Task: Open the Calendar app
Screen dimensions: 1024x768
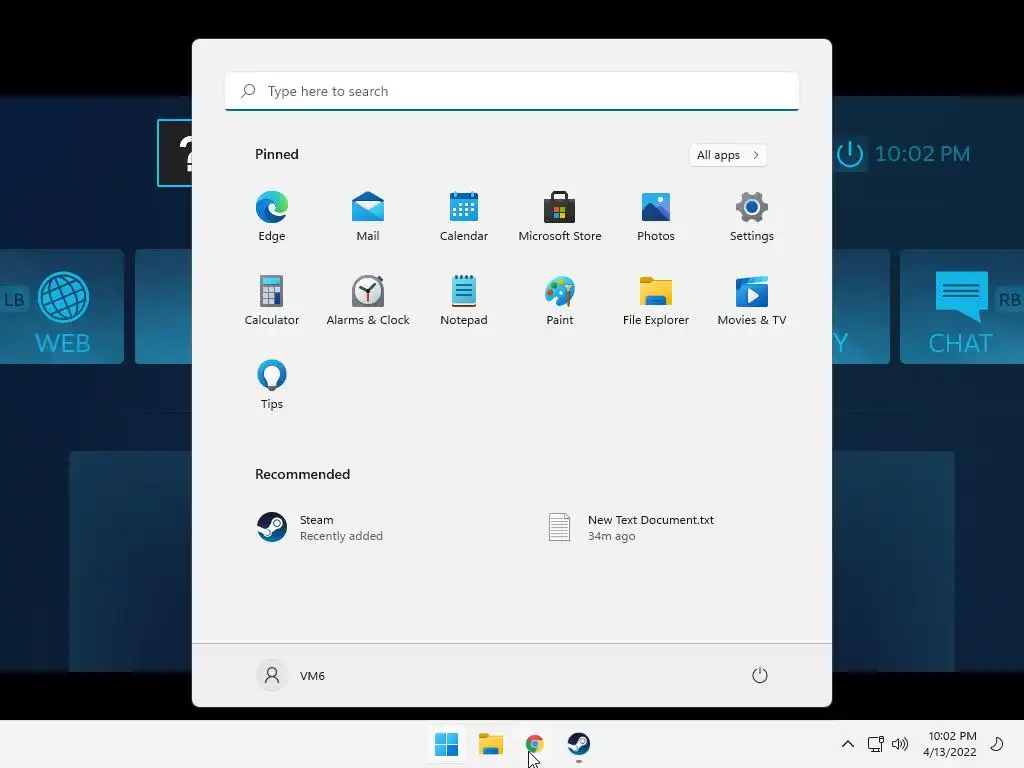Action: coord(464,216)
